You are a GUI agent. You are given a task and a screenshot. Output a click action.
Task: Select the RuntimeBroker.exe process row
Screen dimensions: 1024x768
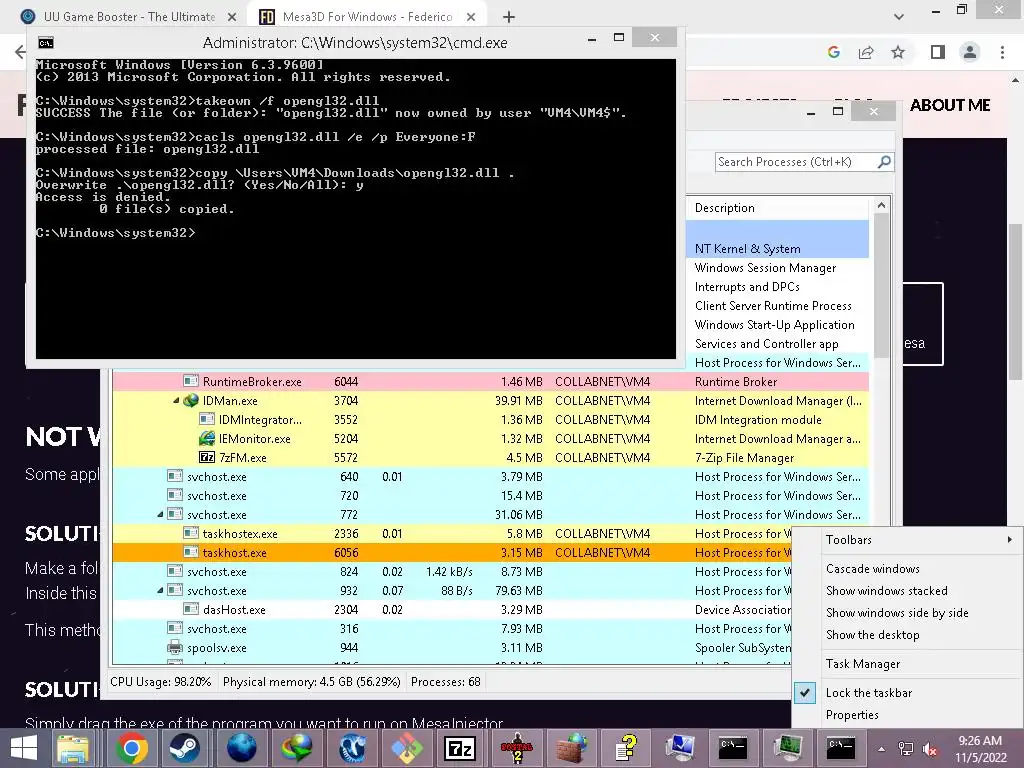point(490,381)
